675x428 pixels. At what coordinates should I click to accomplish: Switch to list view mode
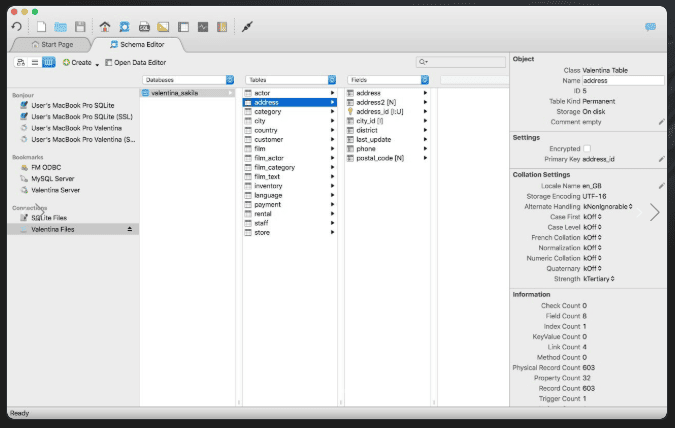(35, 62)
